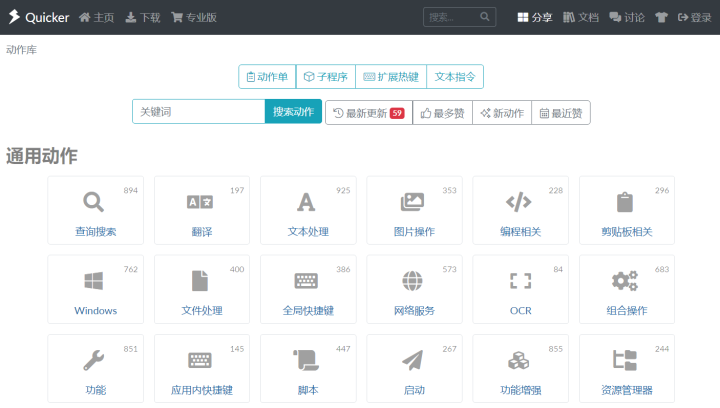Click the 启动 paper plane icon

click(x=412, y=360)
